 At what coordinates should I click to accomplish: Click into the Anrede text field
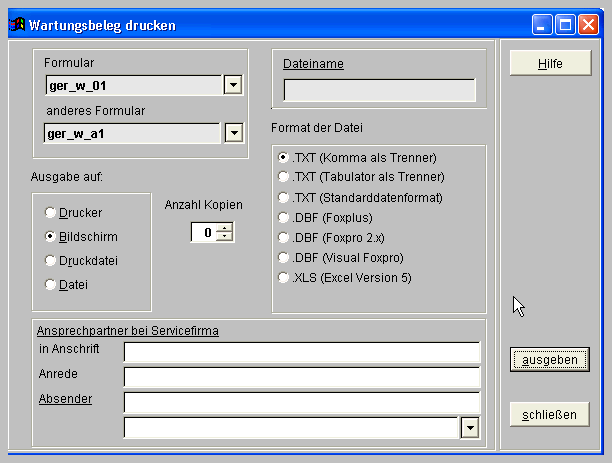click(x=301, y=377)
